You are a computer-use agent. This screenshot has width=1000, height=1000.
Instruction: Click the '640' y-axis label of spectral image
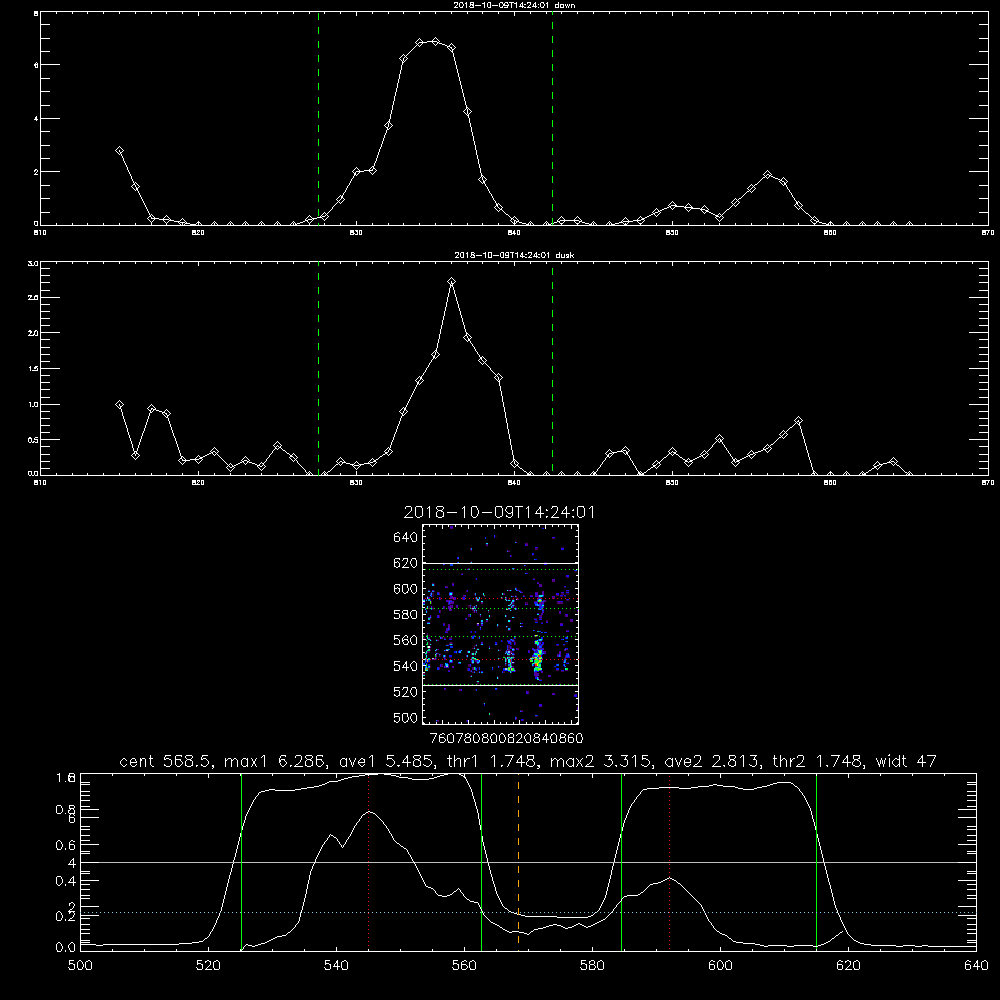(x=406, y=538)
